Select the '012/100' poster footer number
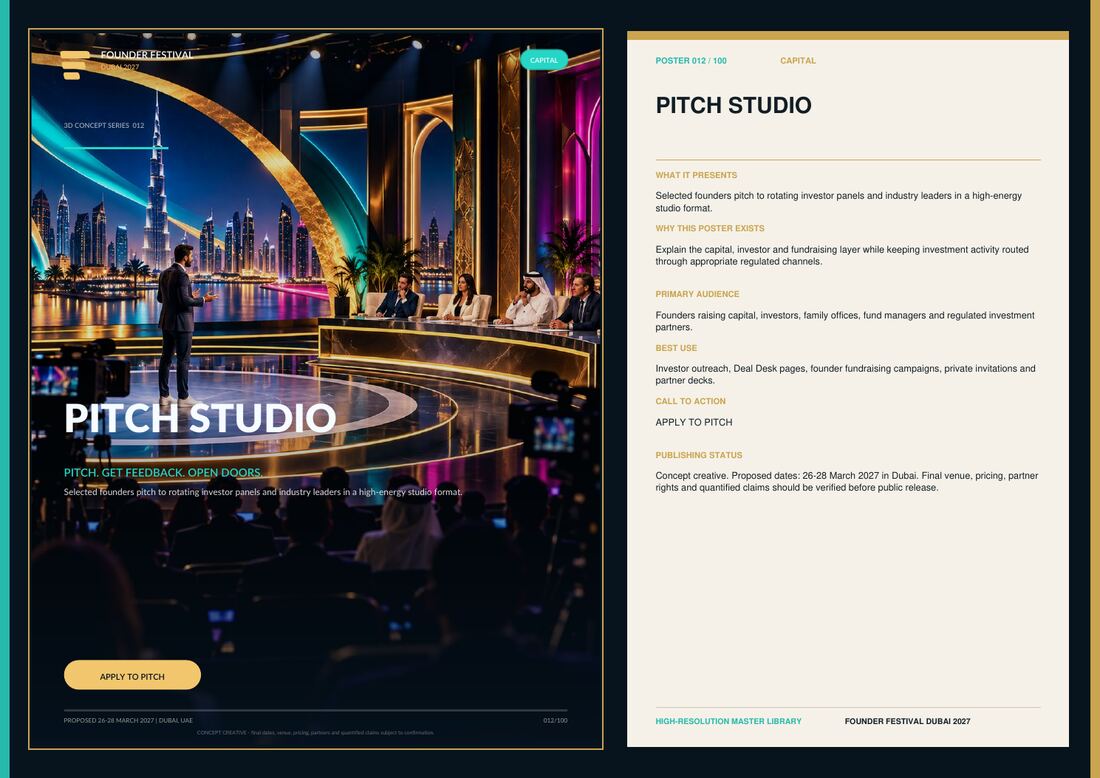The height and width of the screenshot is (778, 1100). click(x=555, y=720)
